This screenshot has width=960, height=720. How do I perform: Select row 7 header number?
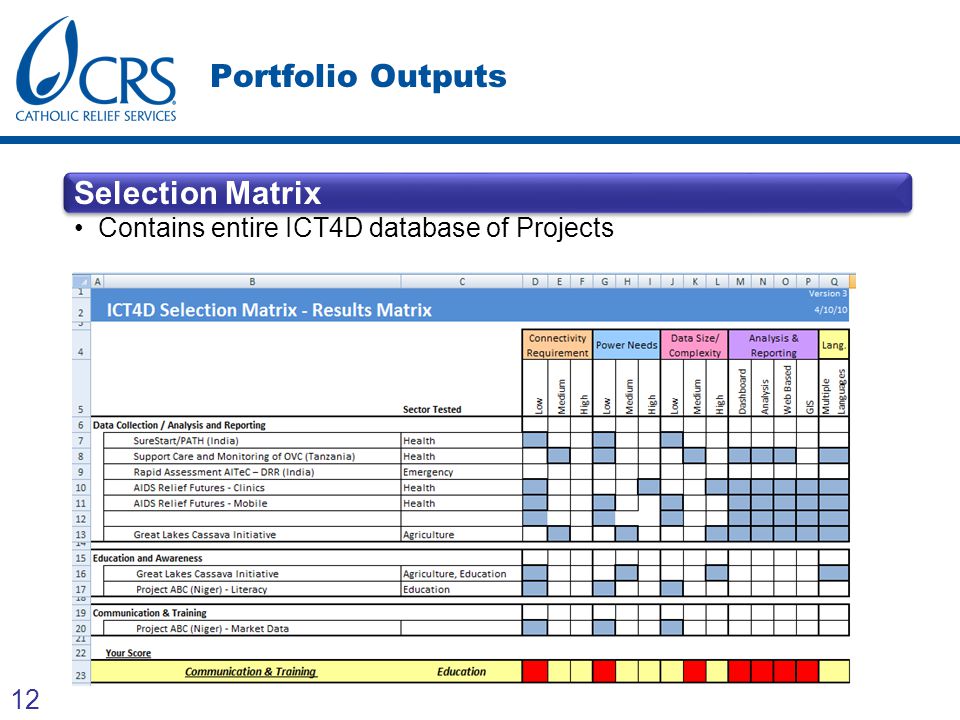pyautogui.click(x=81, y=441)
